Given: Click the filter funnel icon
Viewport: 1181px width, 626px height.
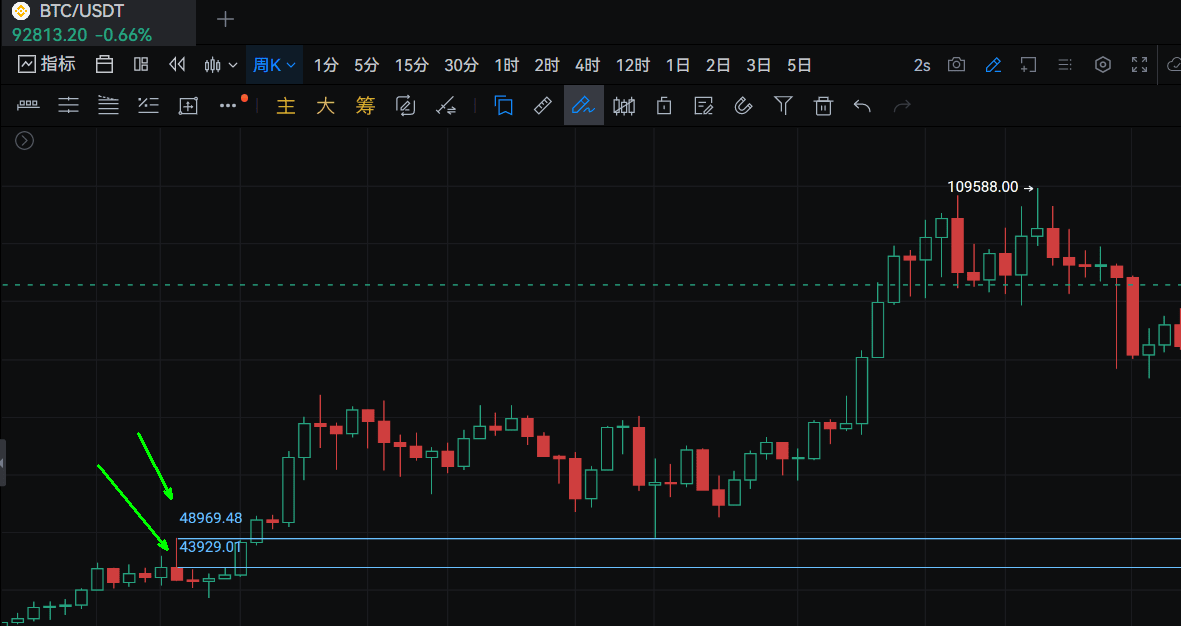Looking at the screenshot, I should pyautogui.click(x=783, y=105).
